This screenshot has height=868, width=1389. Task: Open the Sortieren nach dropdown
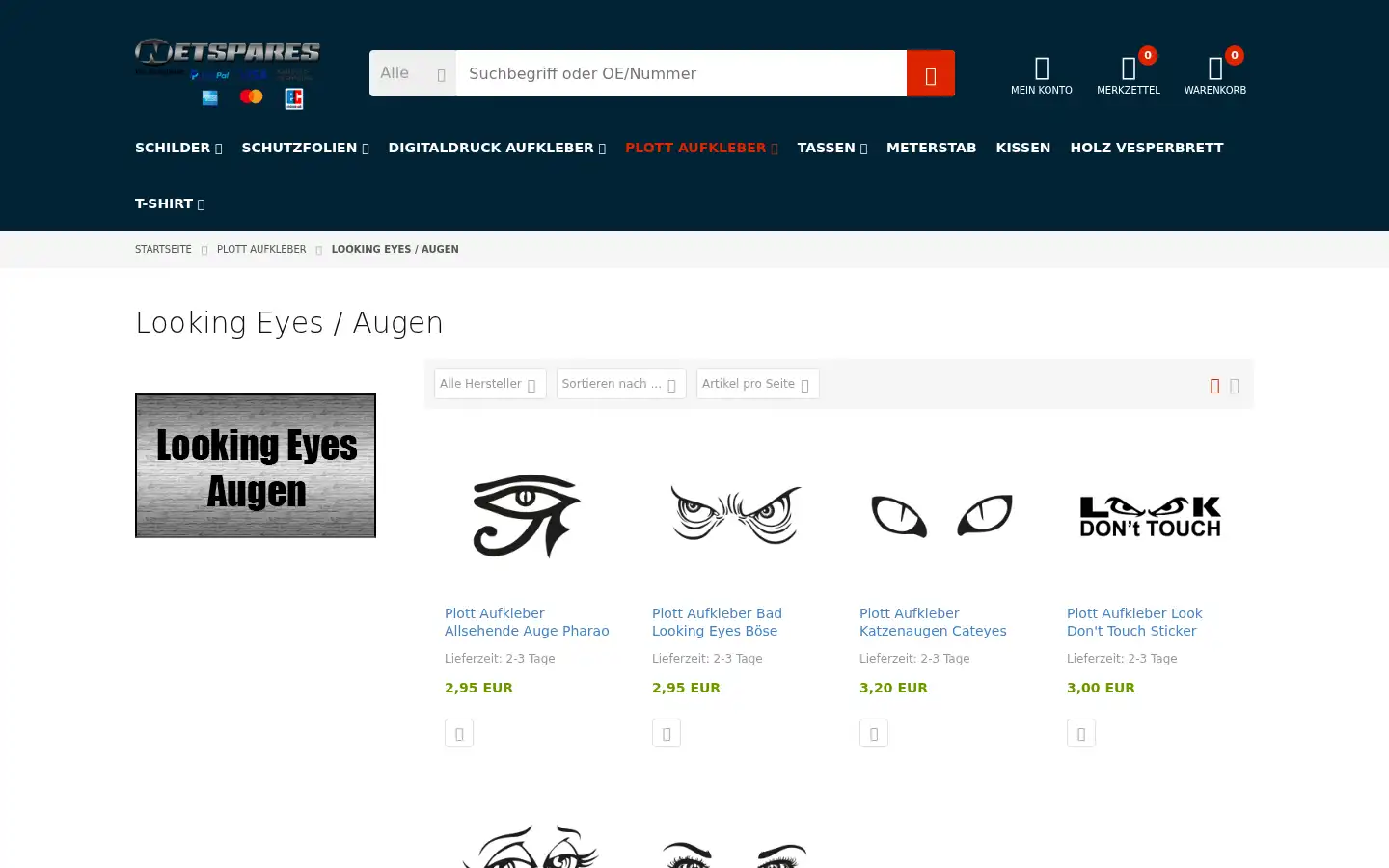621,384
